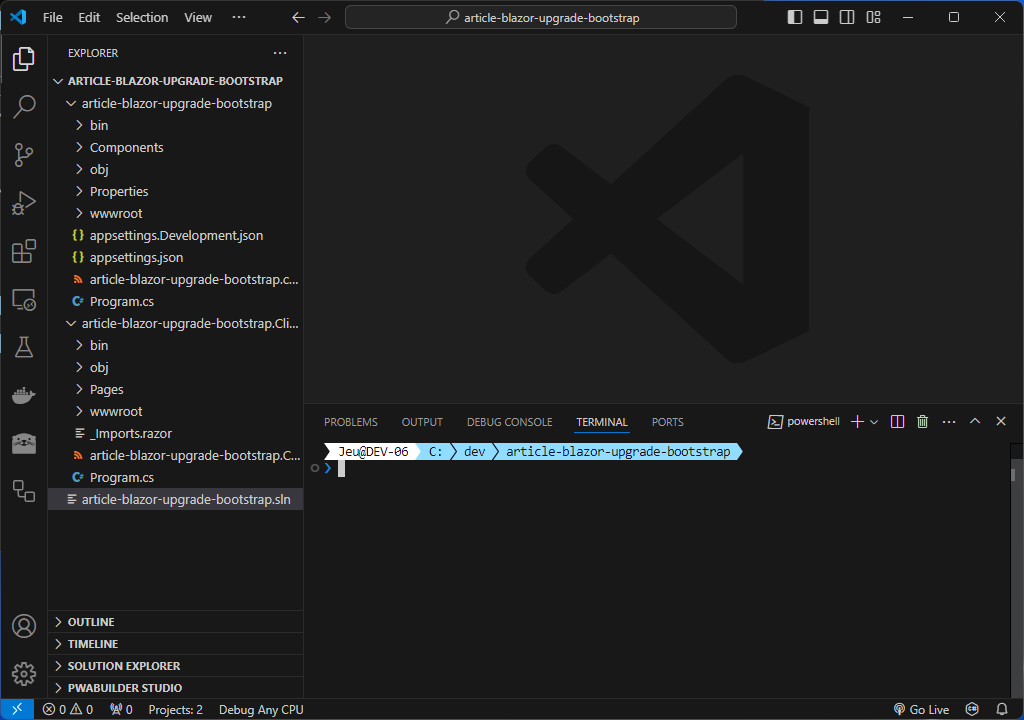The width and height of the screenshot is (1024, 720).
Task: Open the View menu
Action: pyautogui.click(x=198, y=18)
